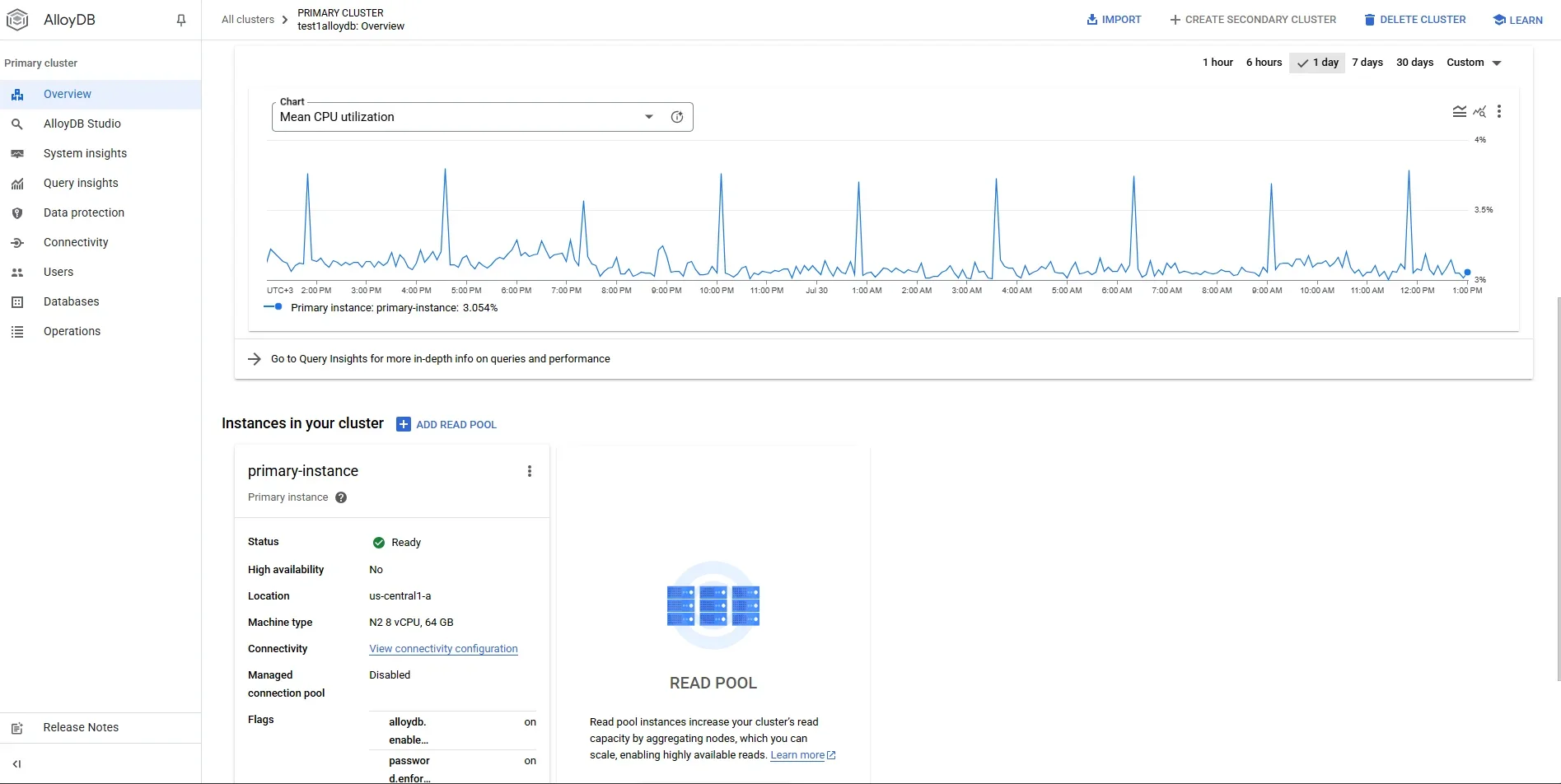This screenshot has height=784, width=1561.
Task: Open the chart's three-dot overflow menu
Action: 1499,111
